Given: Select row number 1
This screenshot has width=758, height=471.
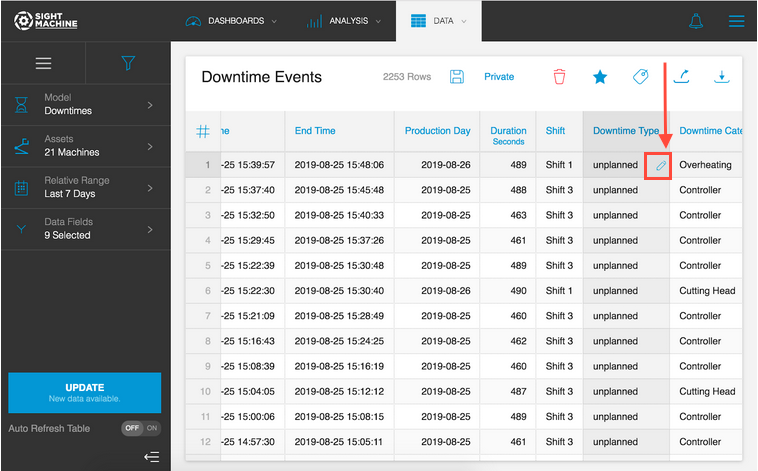Looking at the screenshot, I should pyautogui.click(x=208, y=165).
